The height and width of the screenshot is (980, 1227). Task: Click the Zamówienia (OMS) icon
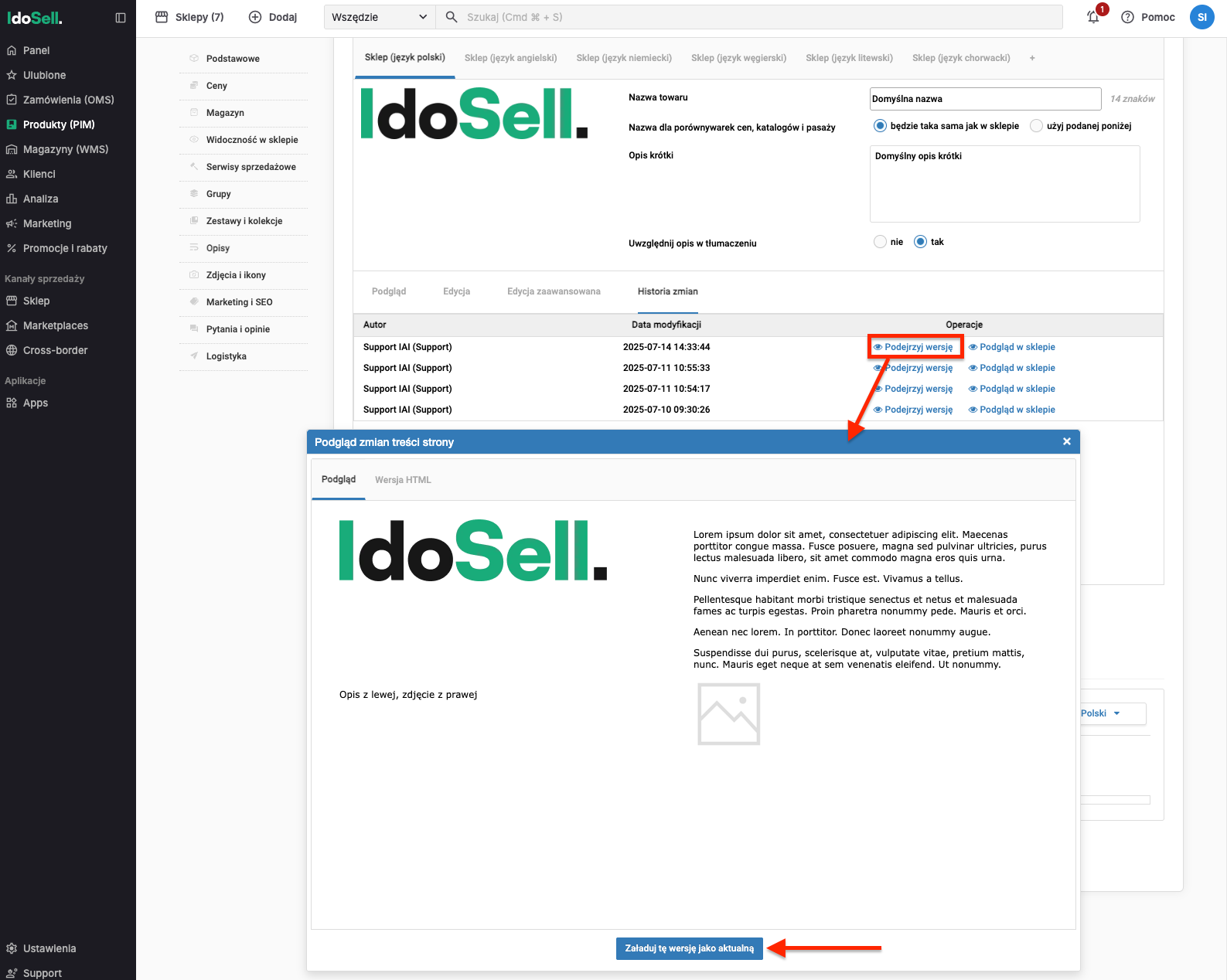(x=12, y=100)
